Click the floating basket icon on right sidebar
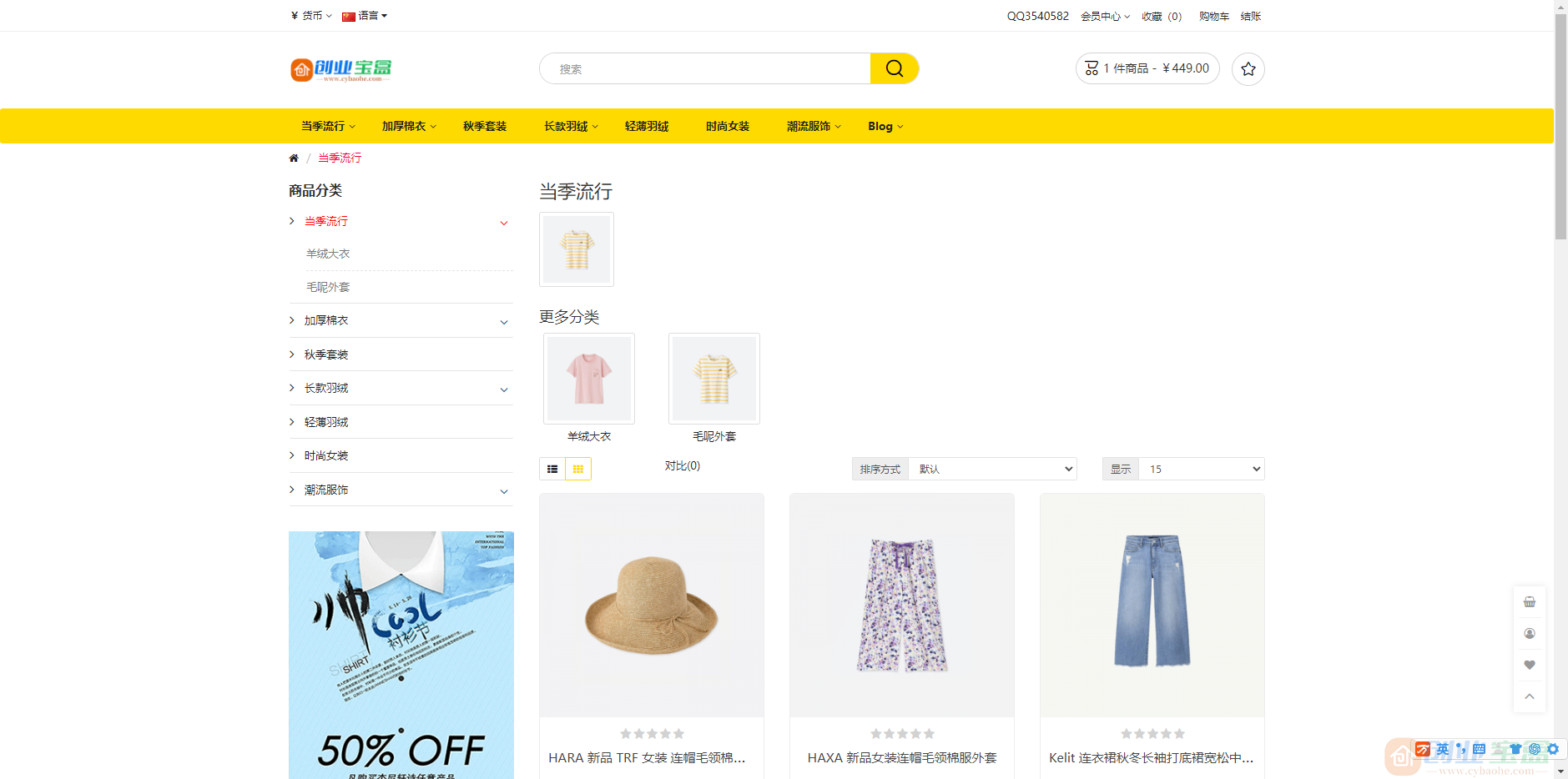The image size is (1568, 779). coord(1529,602)
